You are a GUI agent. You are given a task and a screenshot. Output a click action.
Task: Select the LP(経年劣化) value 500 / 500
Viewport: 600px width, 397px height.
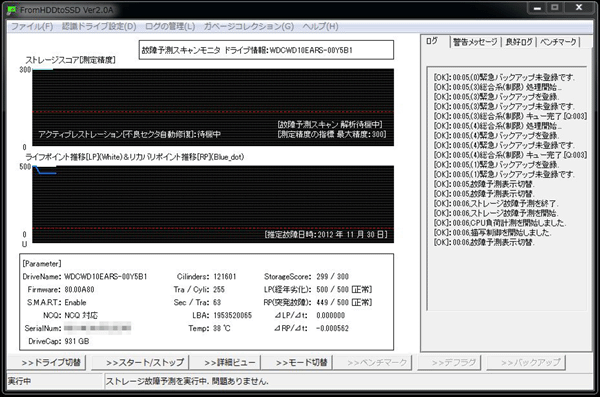[x=332, y=289]
